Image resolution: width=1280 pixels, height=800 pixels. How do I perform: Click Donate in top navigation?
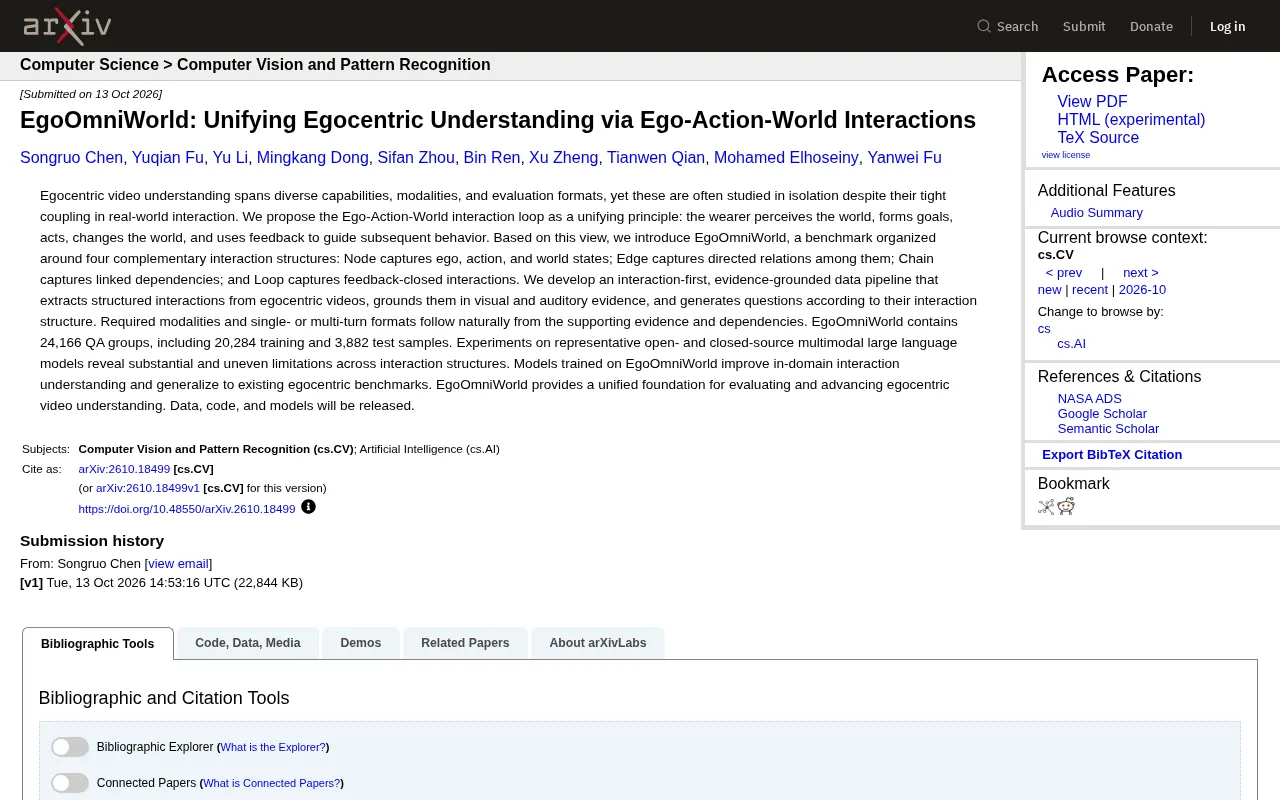(x=1151, y=26)
